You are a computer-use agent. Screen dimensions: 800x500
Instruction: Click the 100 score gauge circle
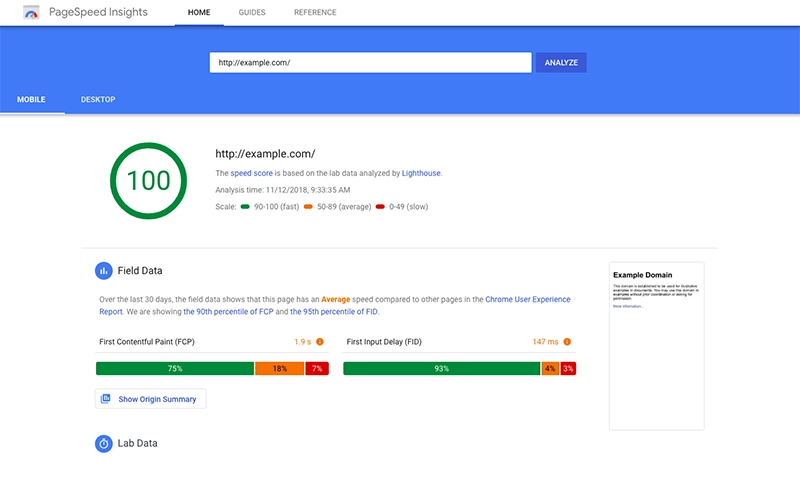pyautogui.click(x=148, y=181)
